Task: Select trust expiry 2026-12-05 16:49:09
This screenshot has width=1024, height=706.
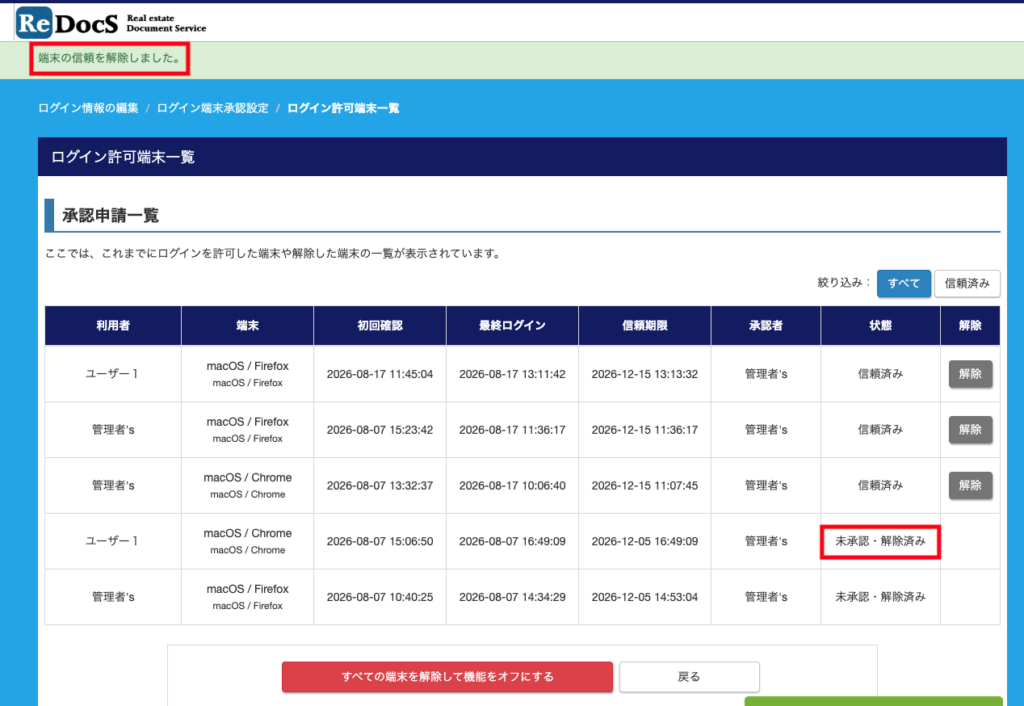Action: (645, 541)
